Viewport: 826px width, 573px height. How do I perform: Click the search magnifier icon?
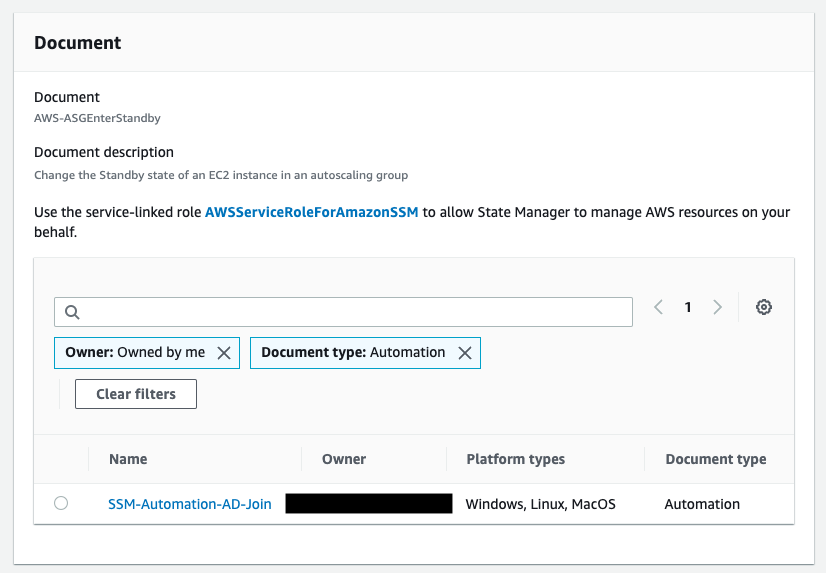(x=72, y=312)
